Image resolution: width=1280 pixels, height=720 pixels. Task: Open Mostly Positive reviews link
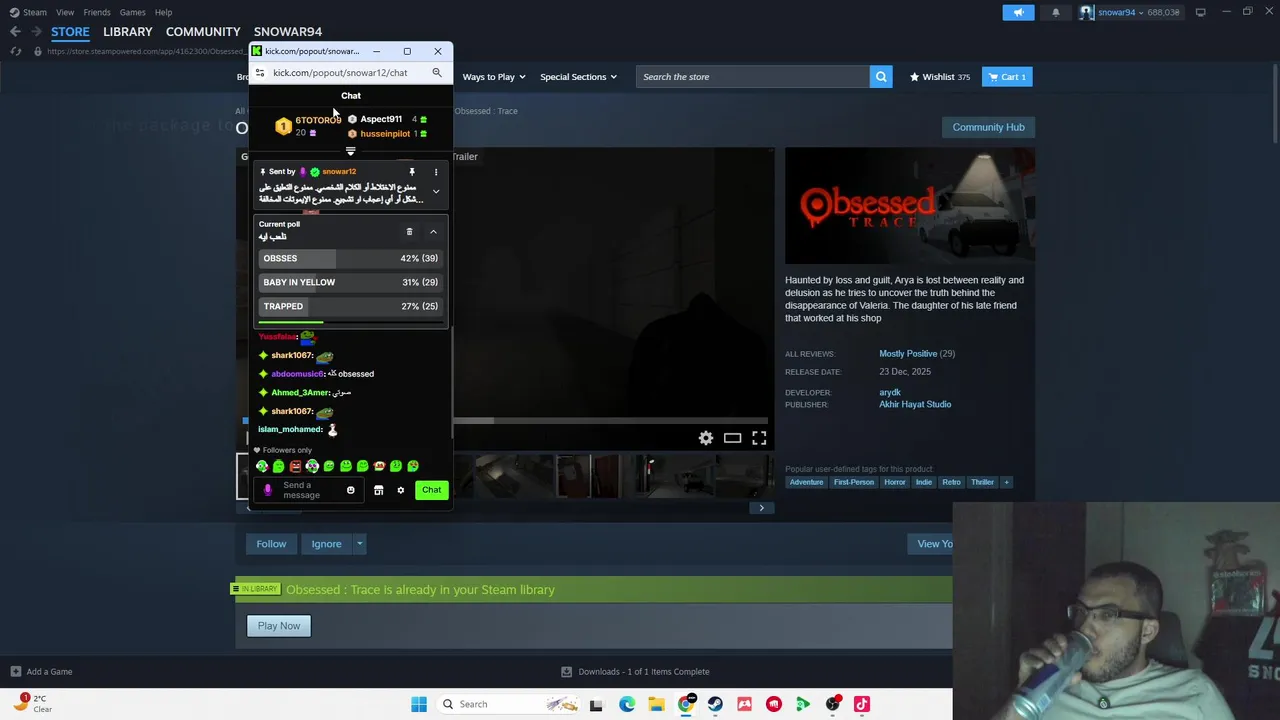click(908, 354)
